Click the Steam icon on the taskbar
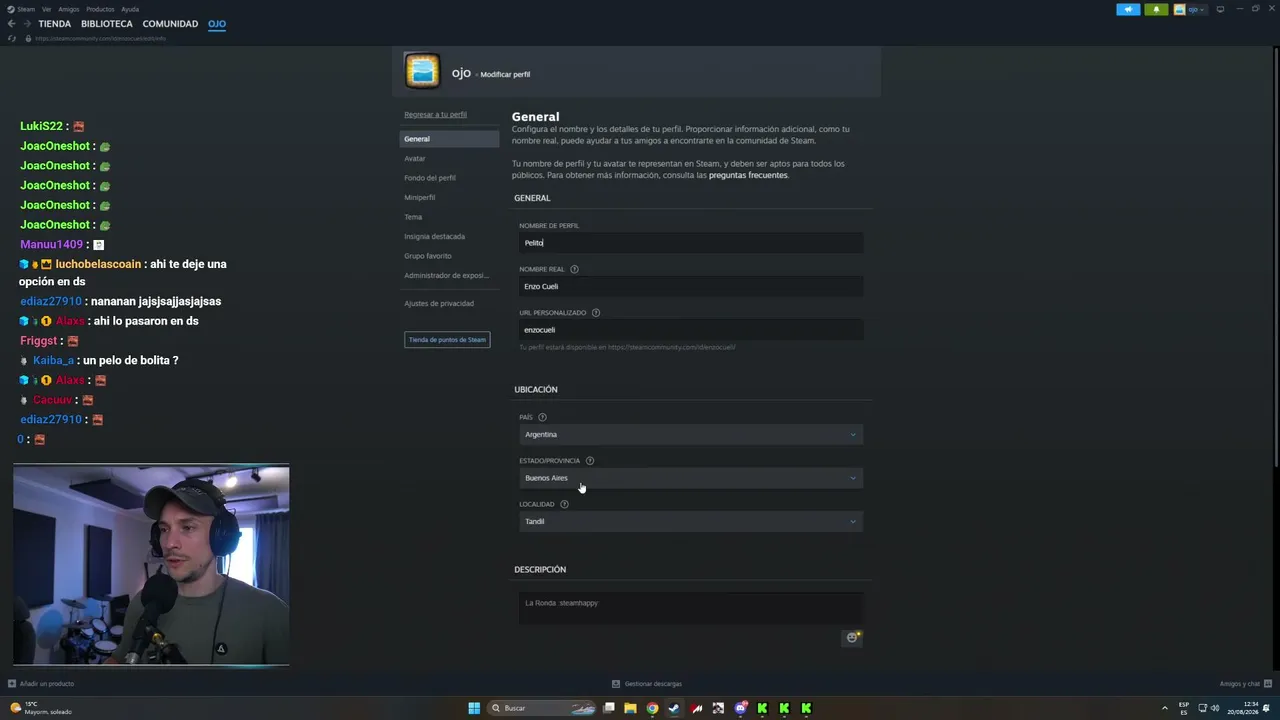 click(x=674, y=708)
